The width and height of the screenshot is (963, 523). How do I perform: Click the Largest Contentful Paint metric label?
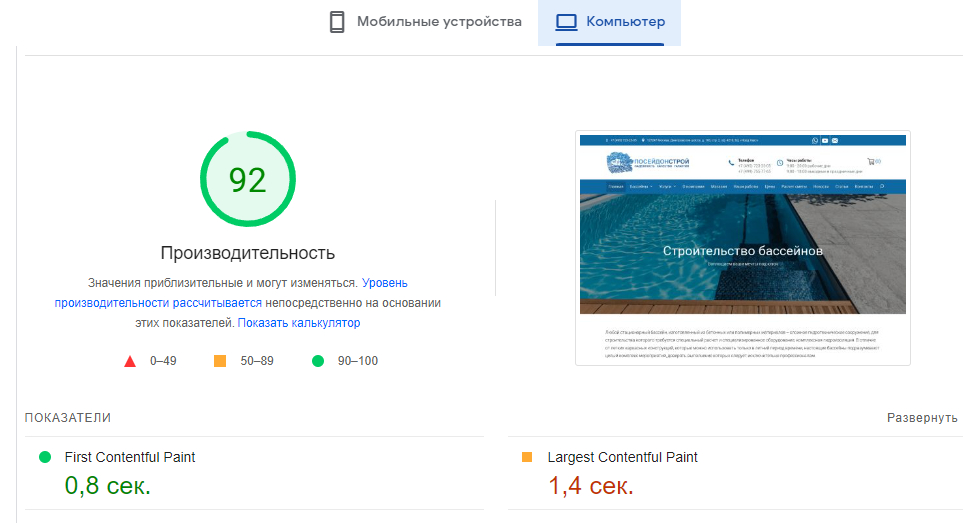(x=622, y=457)
